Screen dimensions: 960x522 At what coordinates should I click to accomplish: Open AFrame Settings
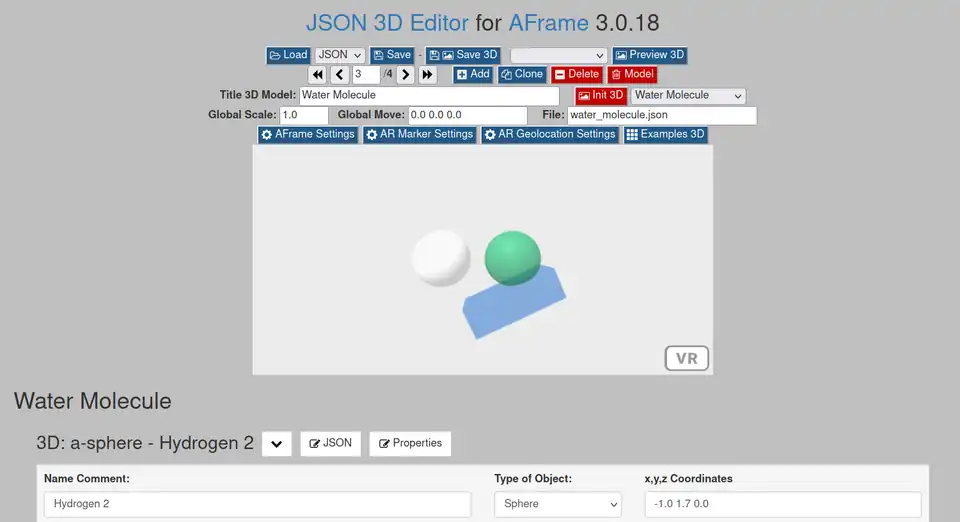coord(308,135)
